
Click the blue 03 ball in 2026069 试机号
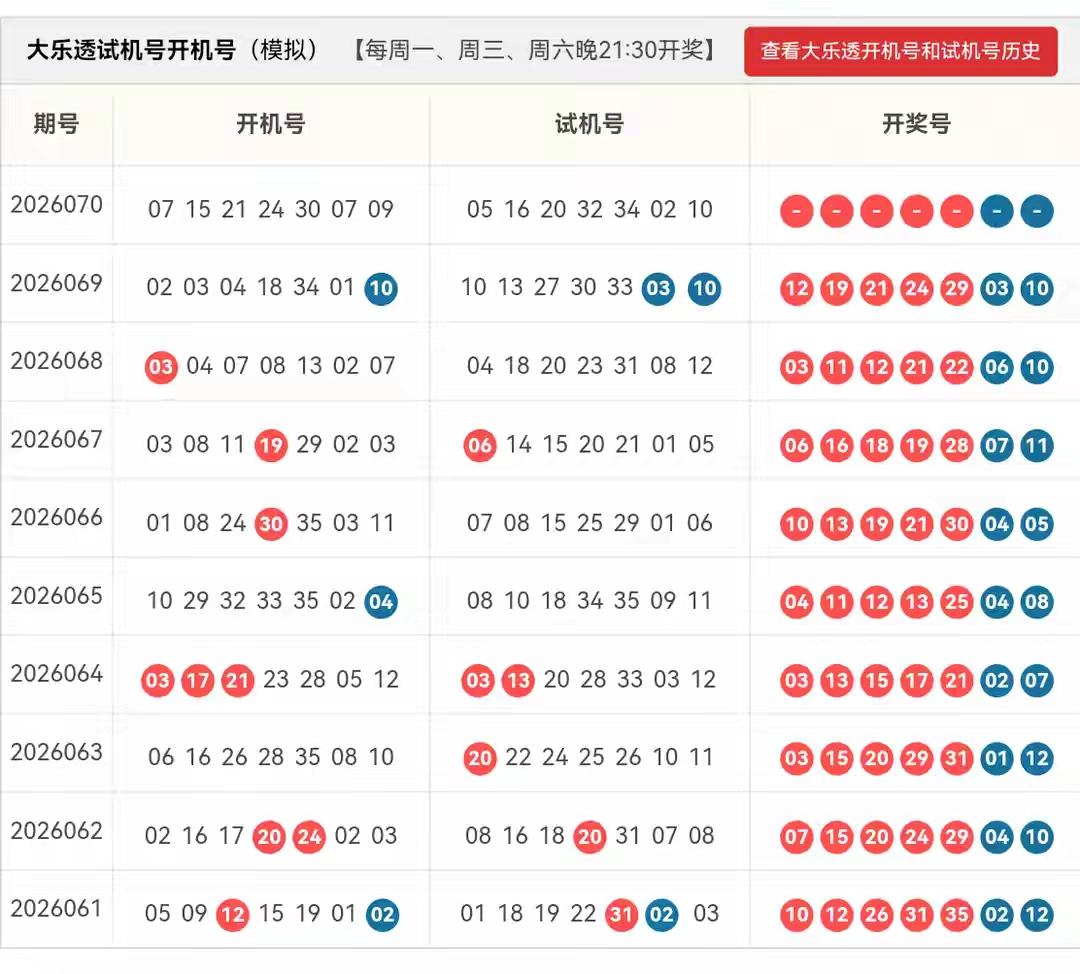click(x=658, y=289)
